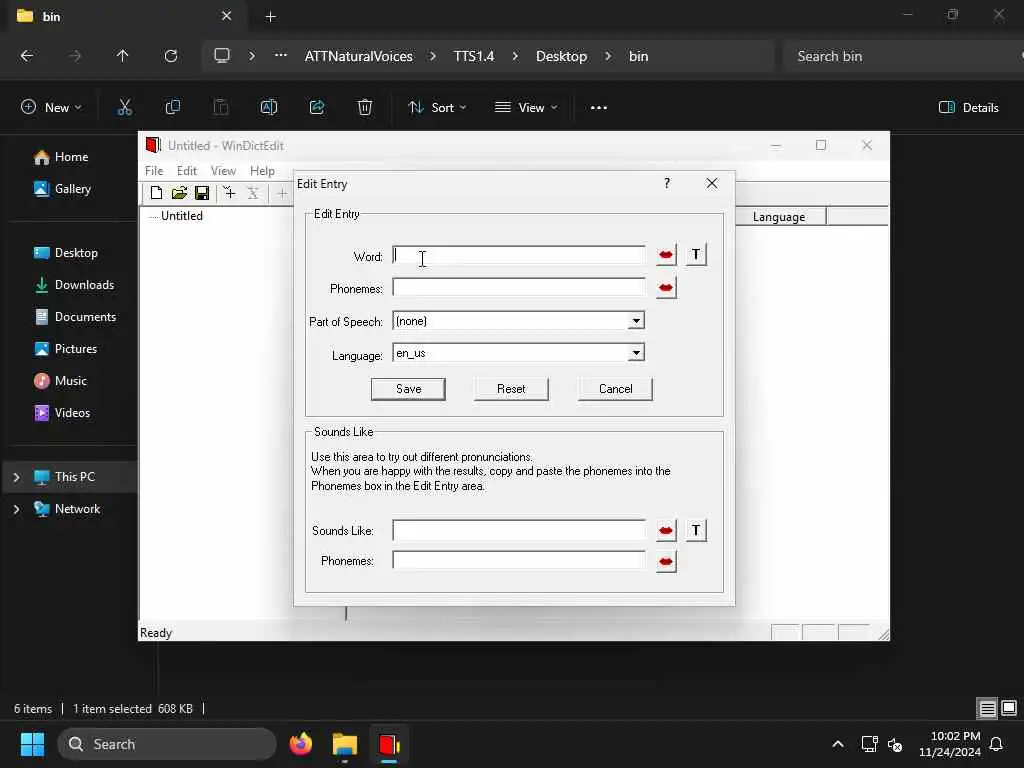Image resolution: width=1024 pixels, height=768 pixels.
Task: Open the View menu in WinDictEdit
Action: point(223,170)
